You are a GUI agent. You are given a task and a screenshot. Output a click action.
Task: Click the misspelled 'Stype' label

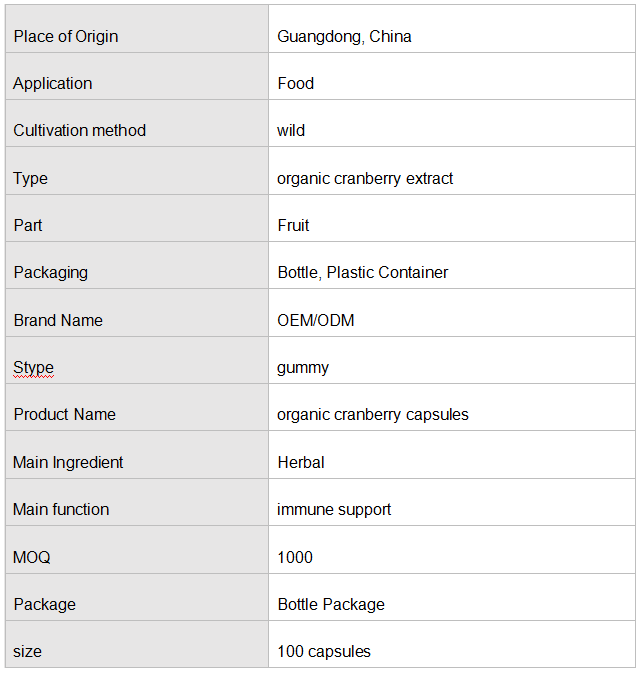33,368
